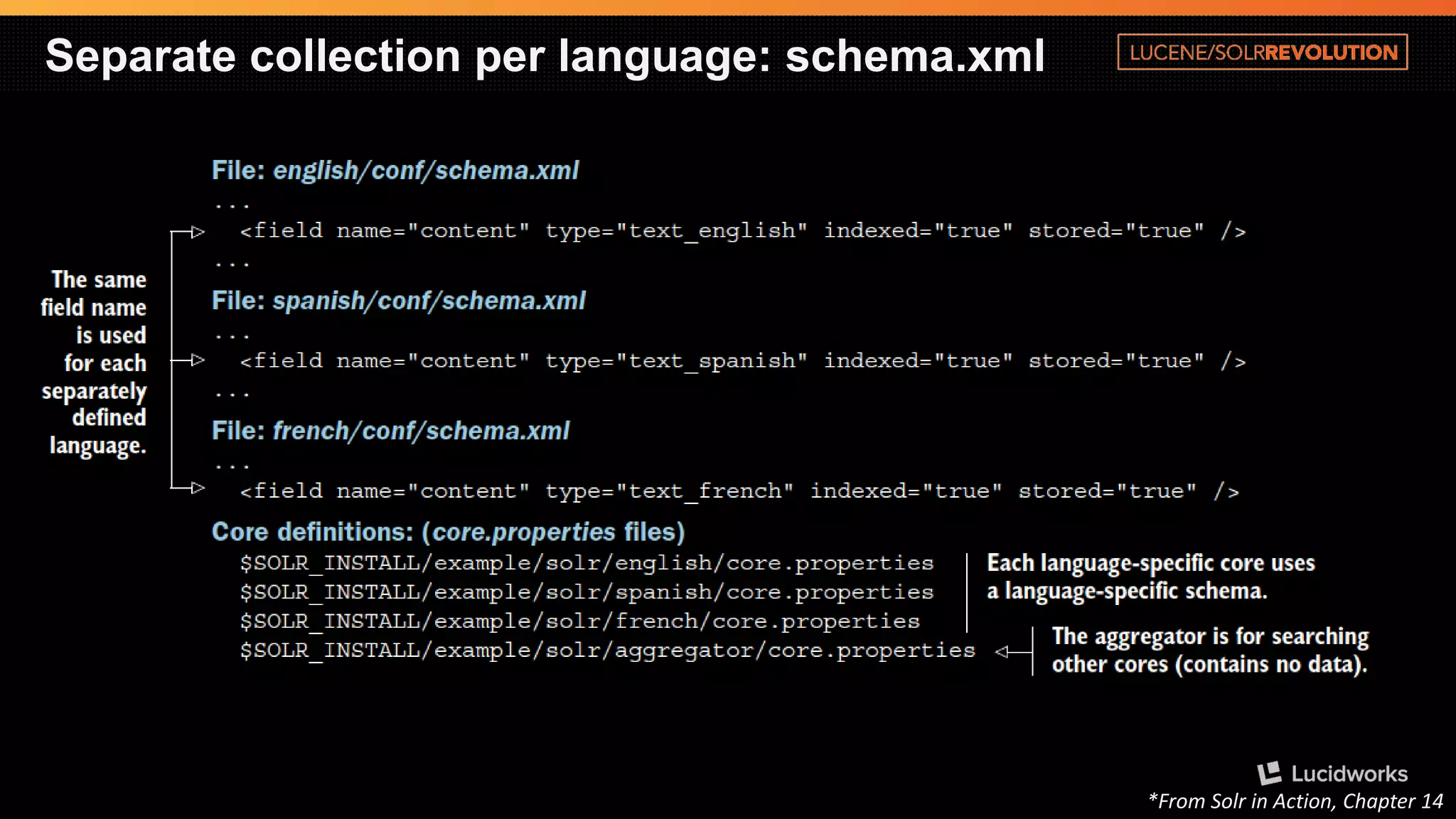Click 'File: spanish/conf/schema.xml' heading
This screenshot has width=1456, height=819.
[399, 301]
